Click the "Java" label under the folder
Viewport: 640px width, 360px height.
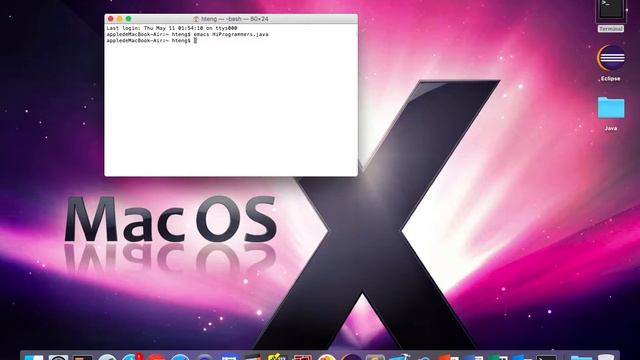pyautogui.click(x=611, y=128)
